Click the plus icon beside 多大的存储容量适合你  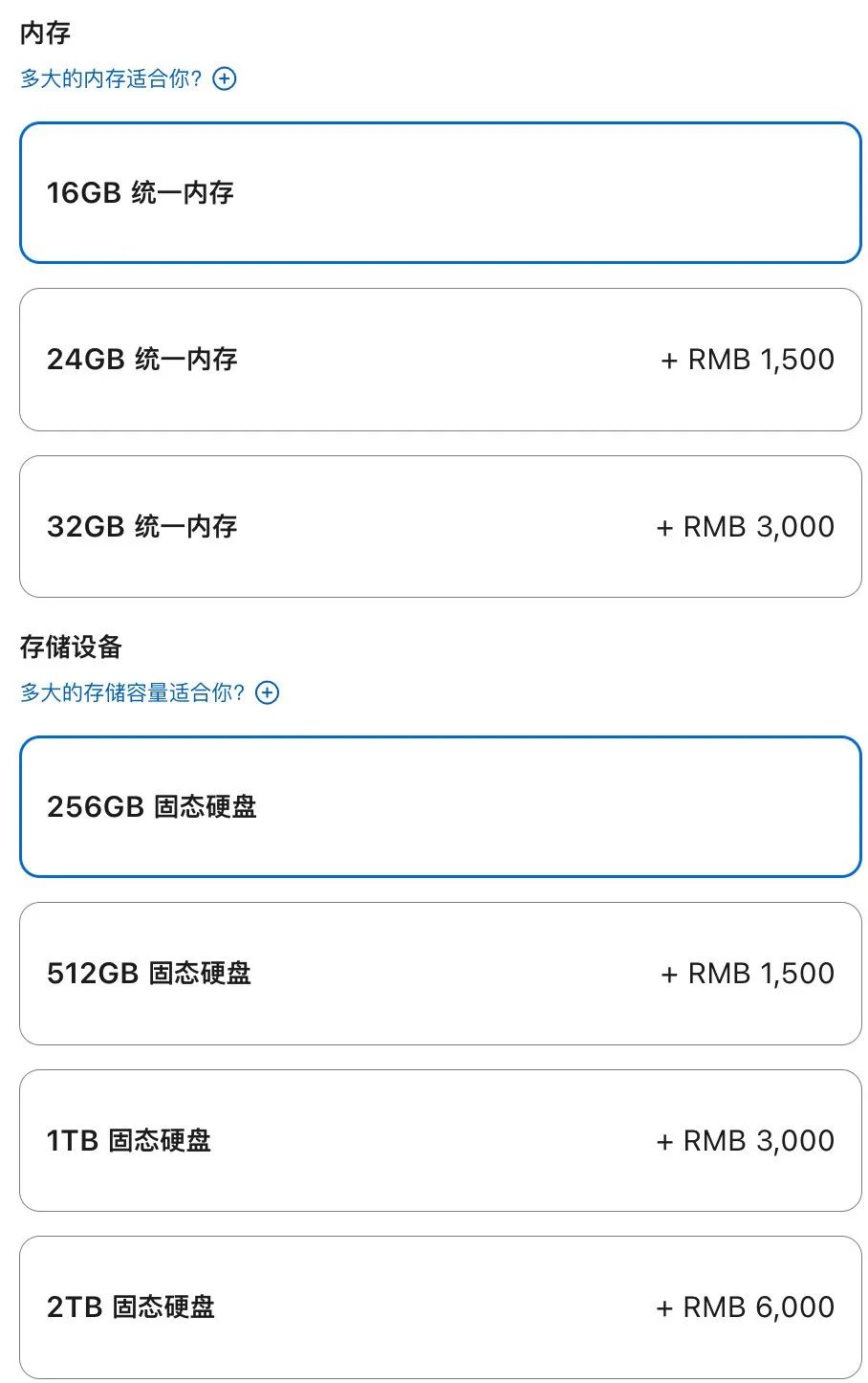(x=268, y=692)
